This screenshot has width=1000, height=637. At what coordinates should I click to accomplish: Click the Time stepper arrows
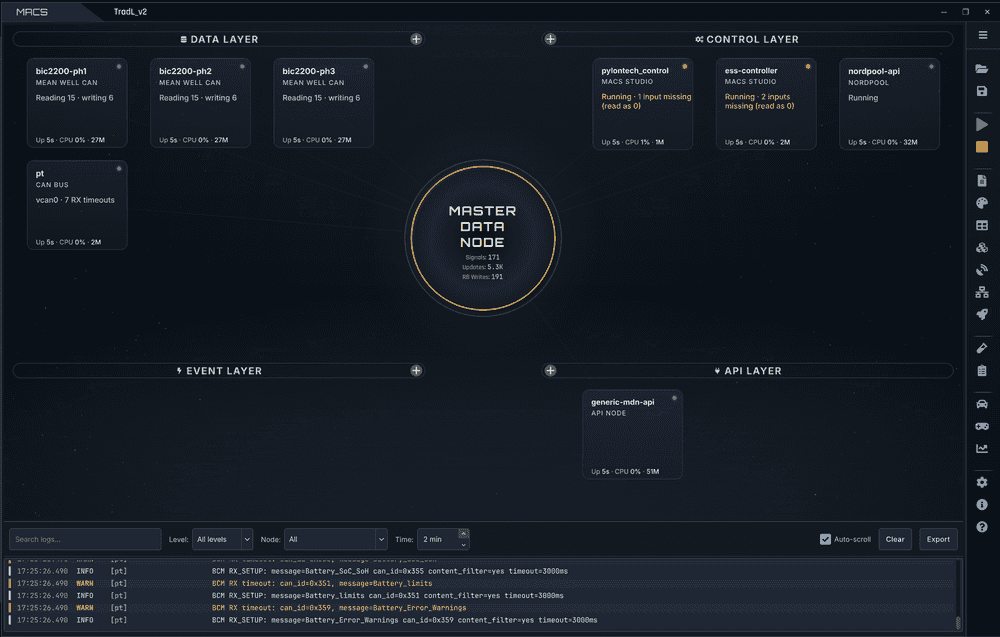click(x=464, y=539)
